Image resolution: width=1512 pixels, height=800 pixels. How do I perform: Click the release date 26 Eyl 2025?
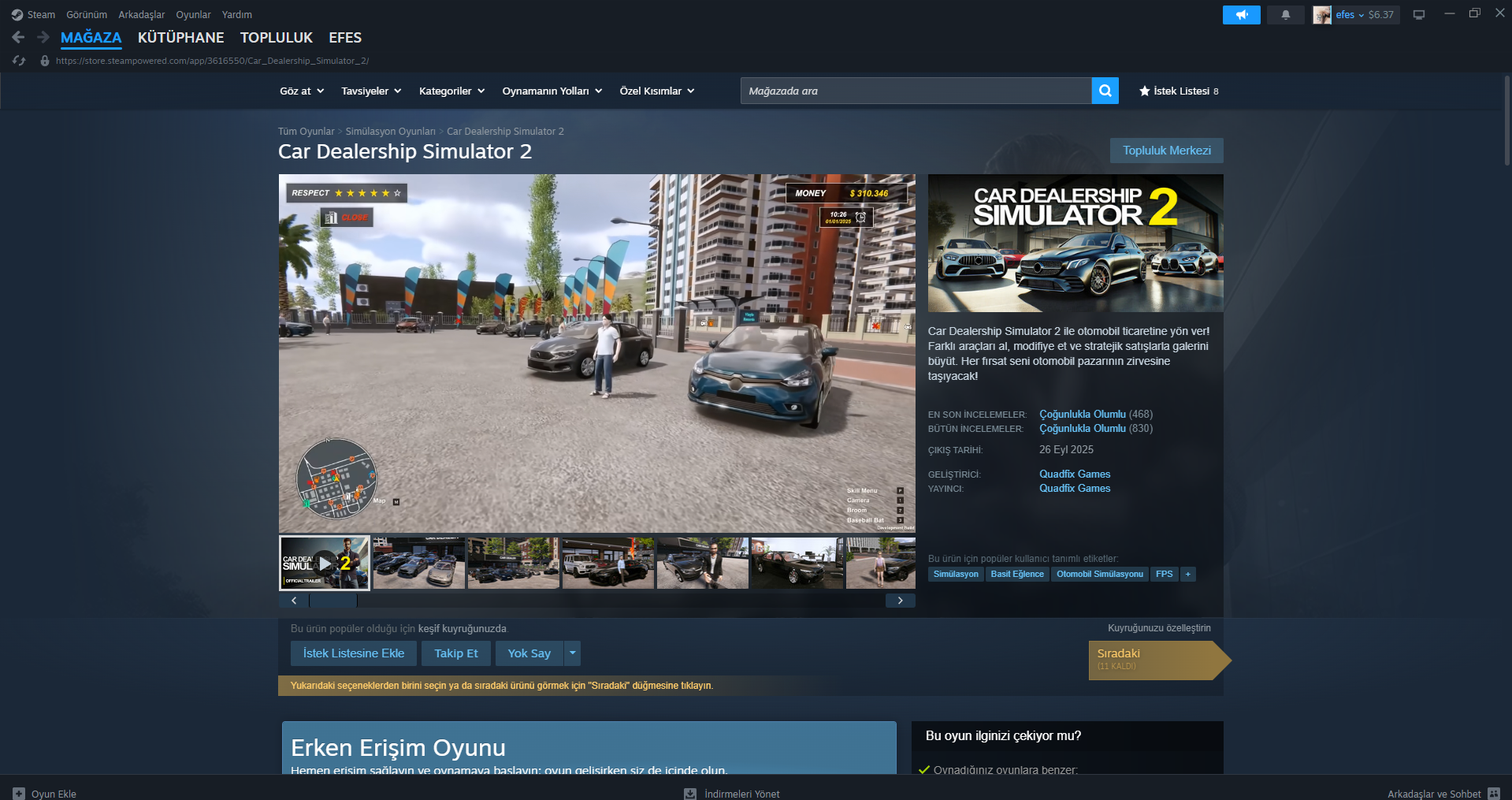(1066, 450)
